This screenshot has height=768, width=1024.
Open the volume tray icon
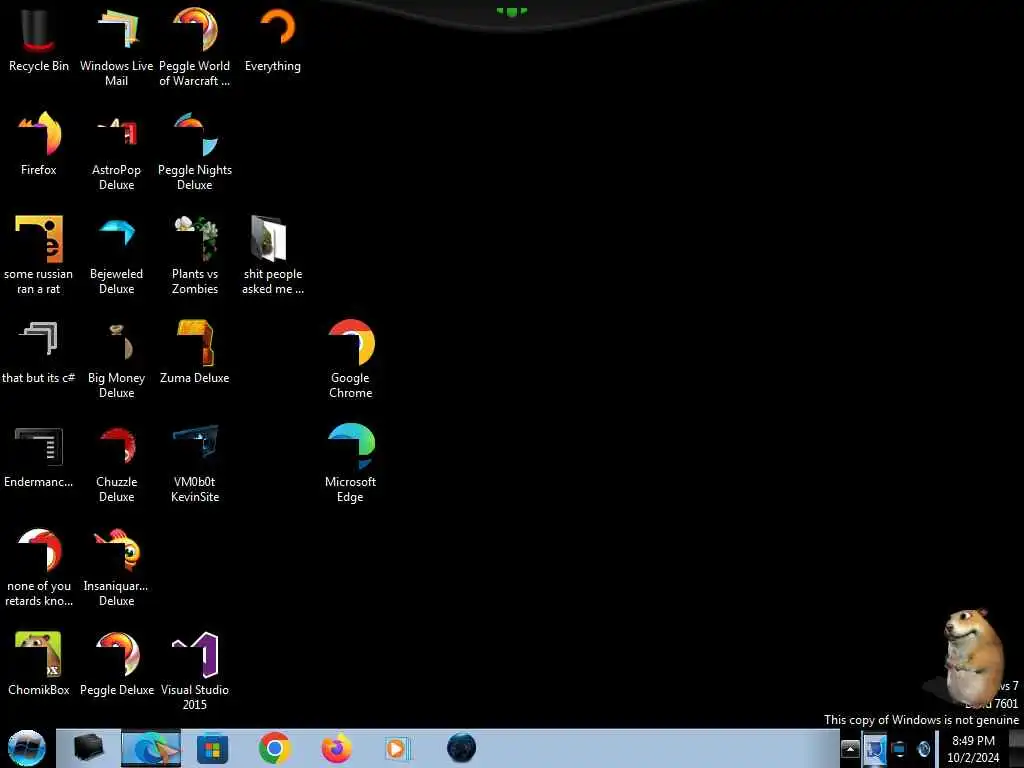(923, 749)
